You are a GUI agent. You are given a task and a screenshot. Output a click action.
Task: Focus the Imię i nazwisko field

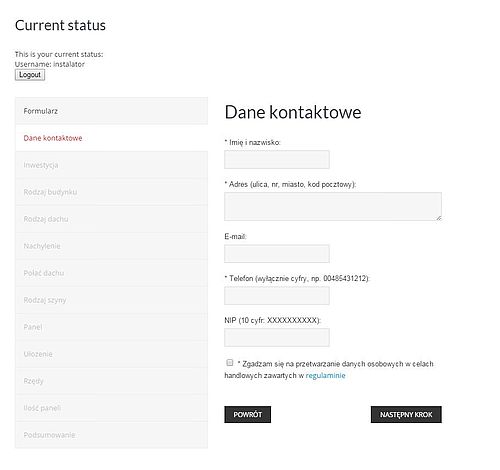click(277, 159)
